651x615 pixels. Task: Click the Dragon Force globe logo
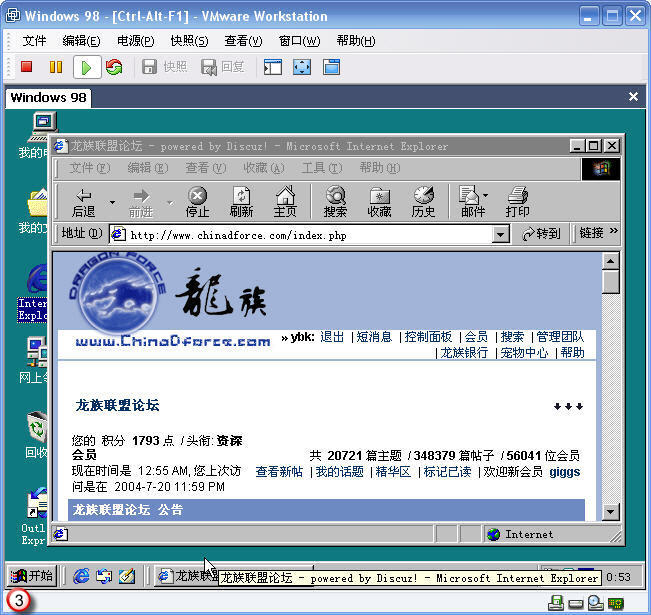(x=117, y=294)
